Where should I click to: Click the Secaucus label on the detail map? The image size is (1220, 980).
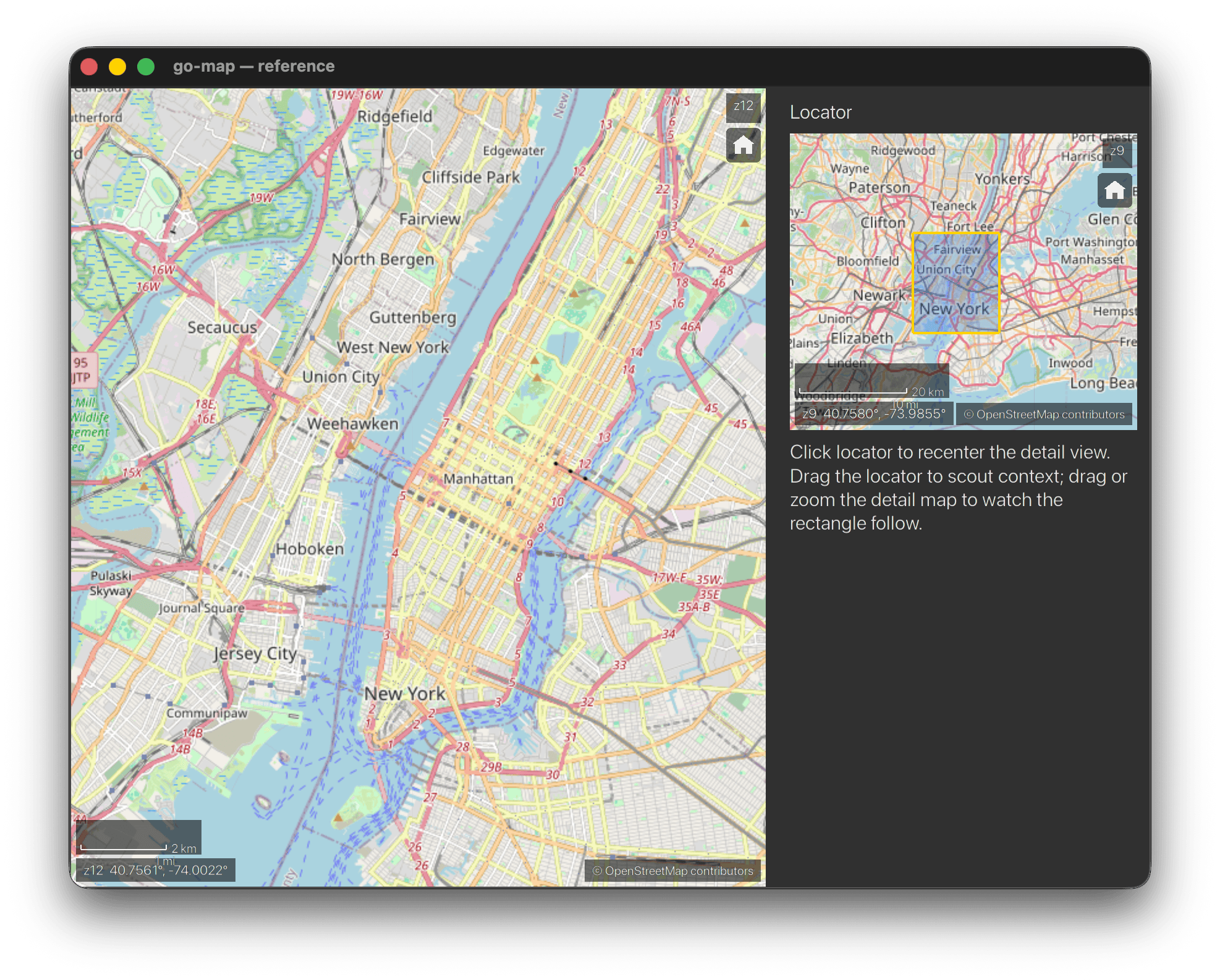[x=222, y=327]
